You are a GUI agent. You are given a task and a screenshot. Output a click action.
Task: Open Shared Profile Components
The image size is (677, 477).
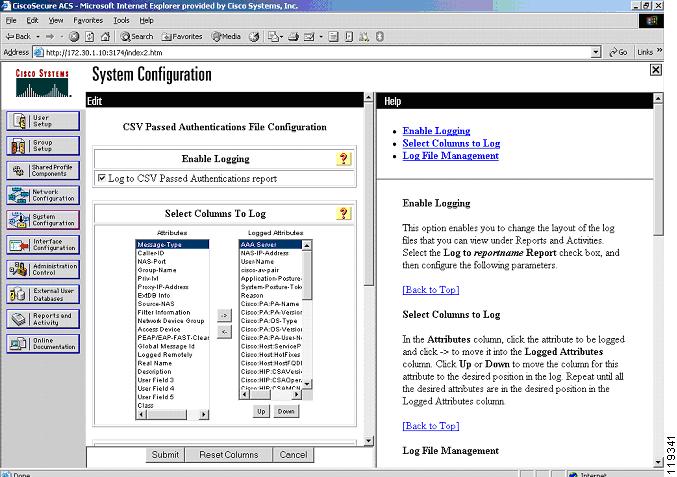coord(43,171)
